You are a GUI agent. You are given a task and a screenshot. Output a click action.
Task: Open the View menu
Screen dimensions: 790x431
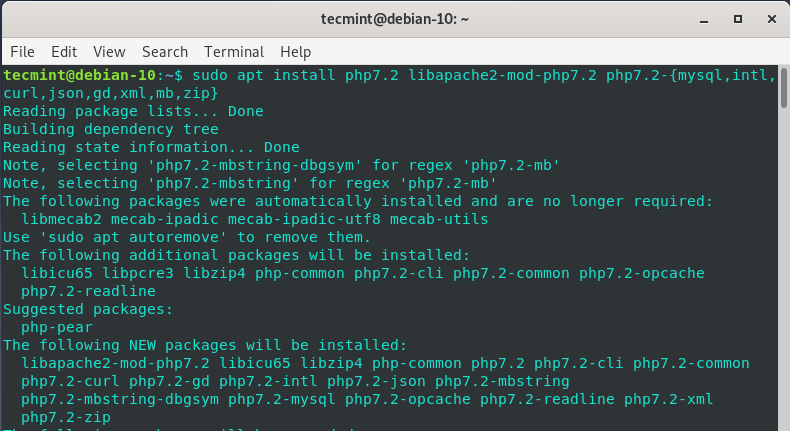click(x=109, y=51)
